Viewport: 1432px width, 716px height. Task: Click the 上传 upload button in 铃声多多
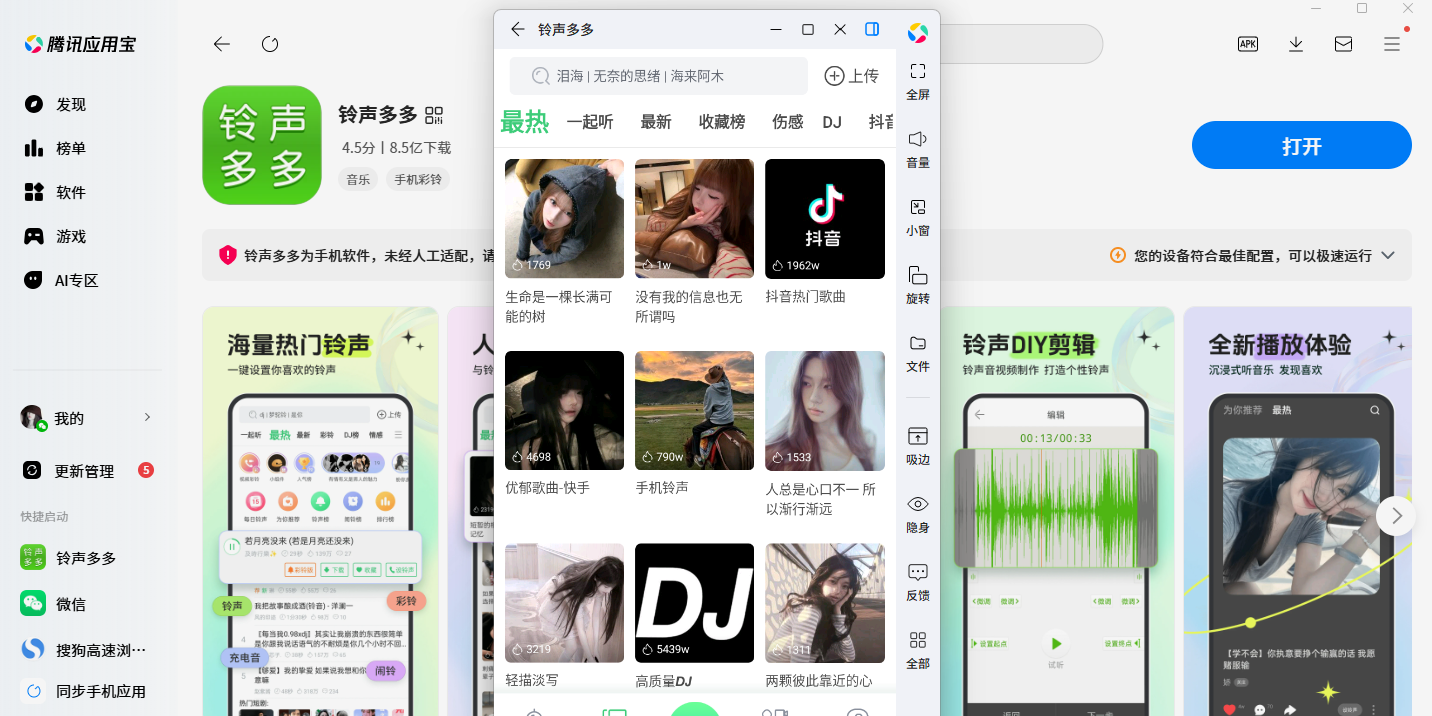coord(851,76)
